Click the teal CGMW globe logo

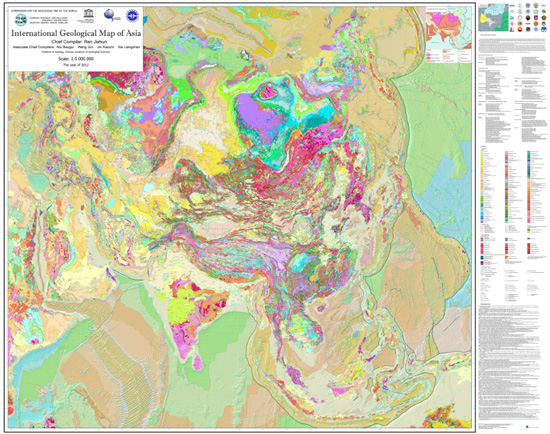tap(21, 20)
